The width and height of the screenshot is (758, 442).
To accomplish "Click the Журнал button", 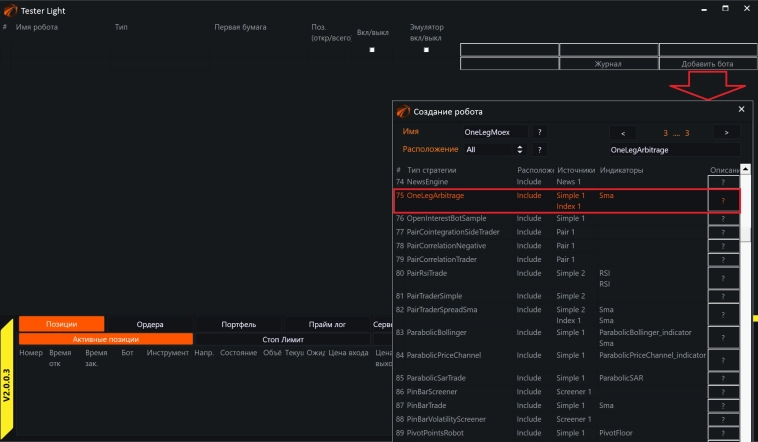I will [608, 64].
